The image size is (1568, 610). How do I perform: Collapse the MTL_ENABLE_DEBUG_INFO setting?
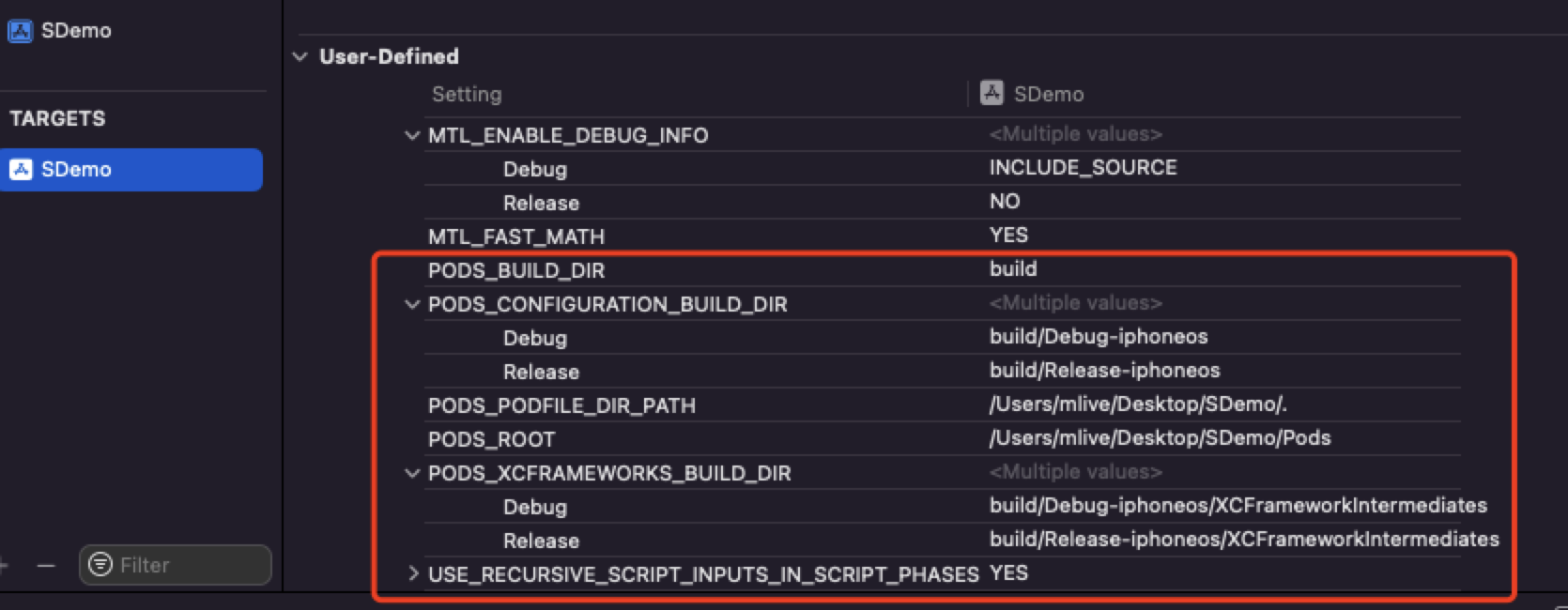coord(411,135)
